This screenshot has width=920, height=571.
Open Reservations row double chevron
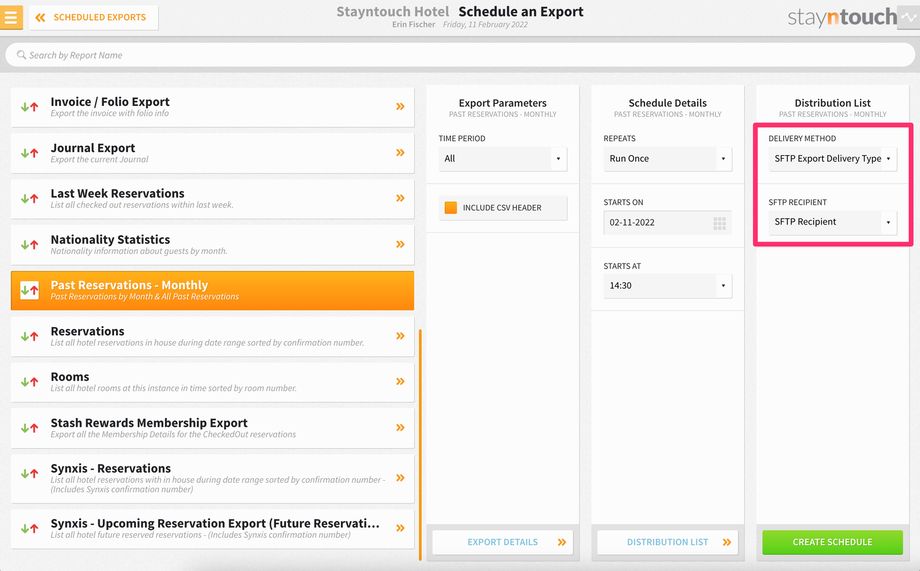[x=400, y=336]
